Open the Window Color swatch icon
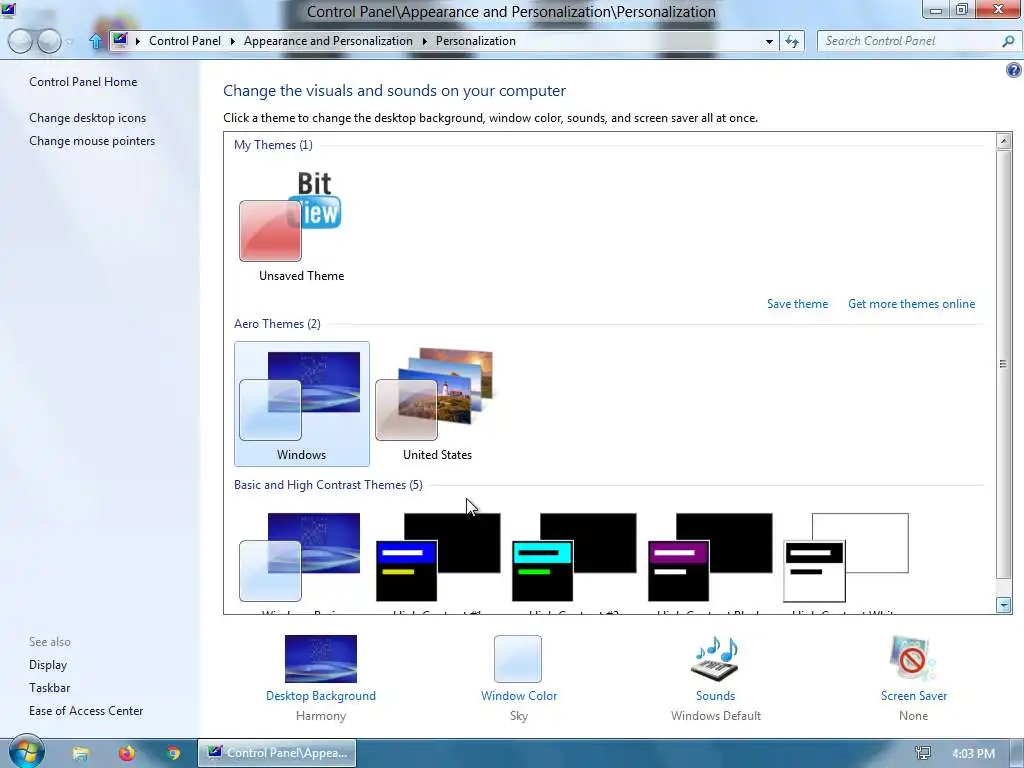1024x768 pixels. coord(518,659)
